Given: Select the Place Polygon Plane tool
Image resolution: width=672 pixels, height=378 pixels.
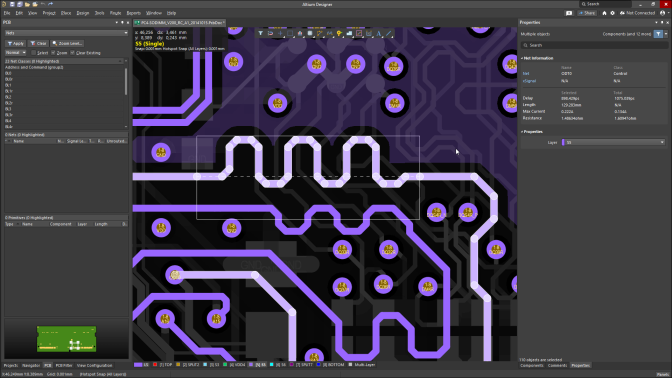Looking at the screenshot, I should 349,33.
